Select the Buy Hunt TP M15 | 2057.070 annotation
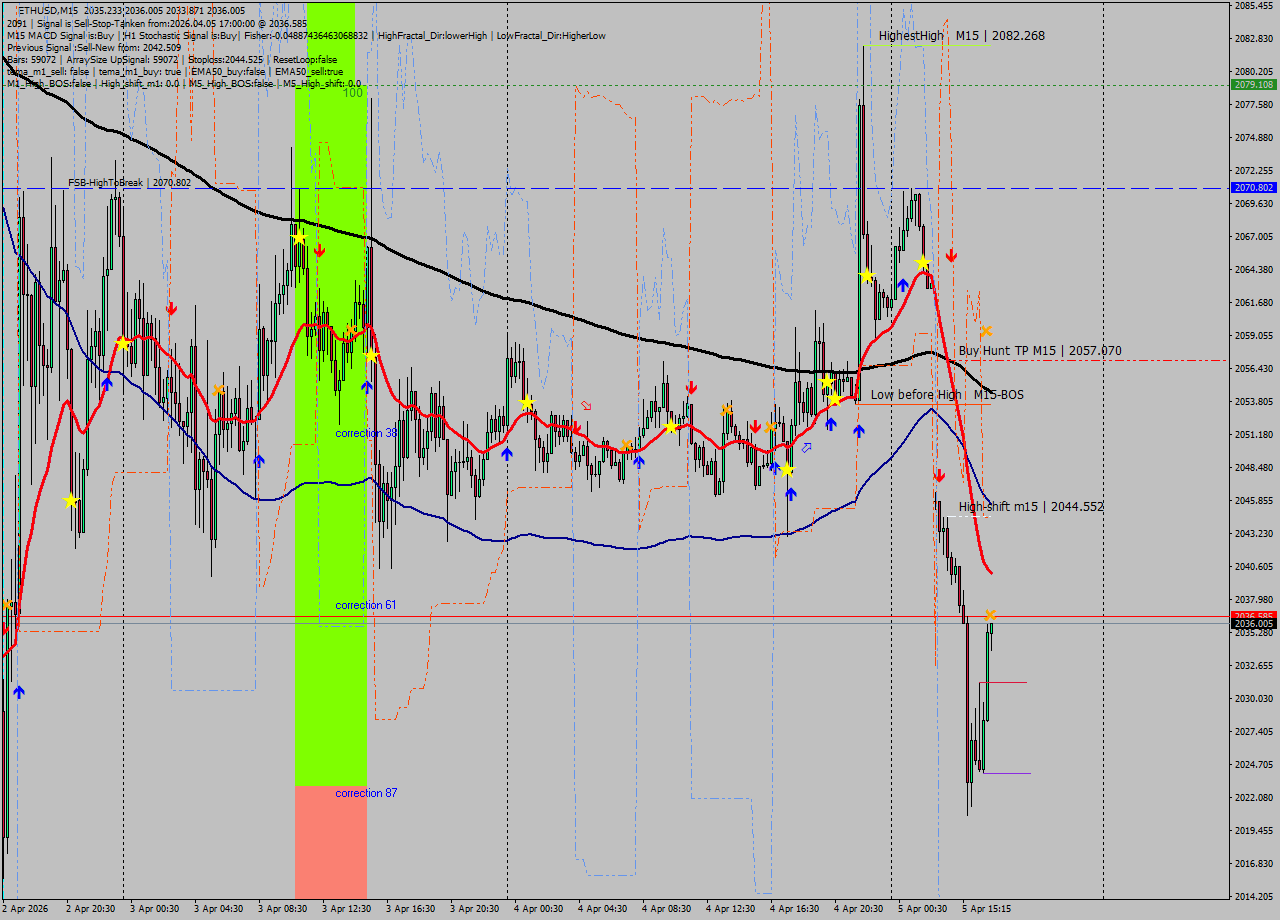Screen dimensions: 1280x920 pyautogui.click(x=1038, y=350)
